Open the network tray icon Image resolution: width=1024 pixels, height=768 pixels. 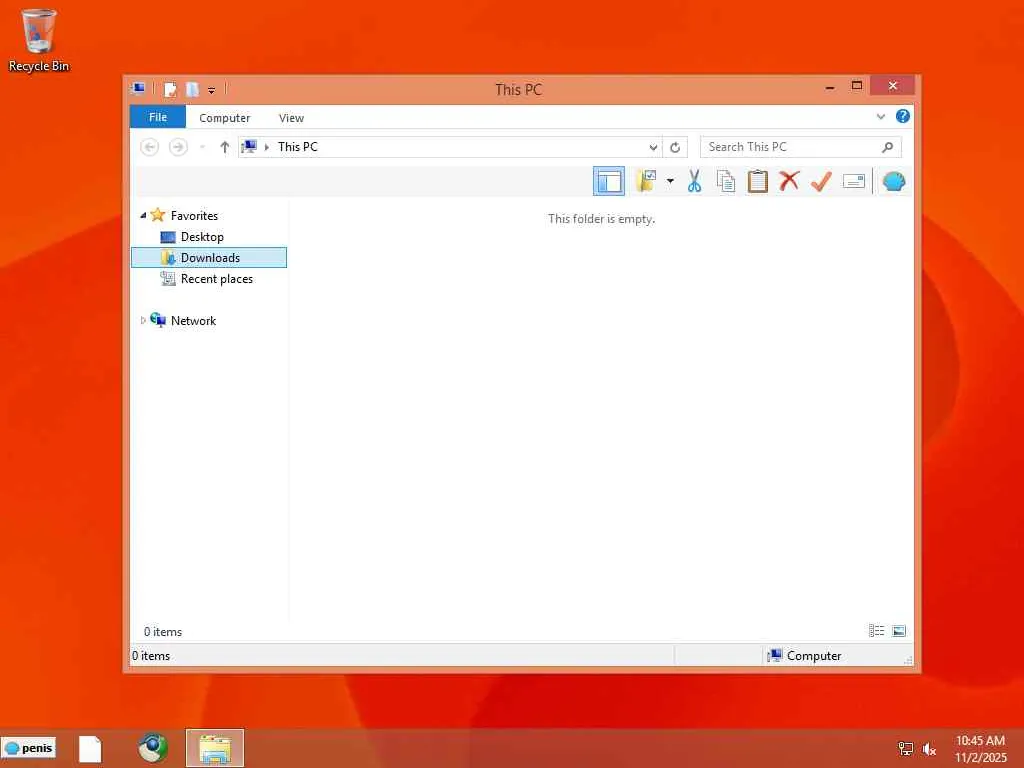pos(905,749)
